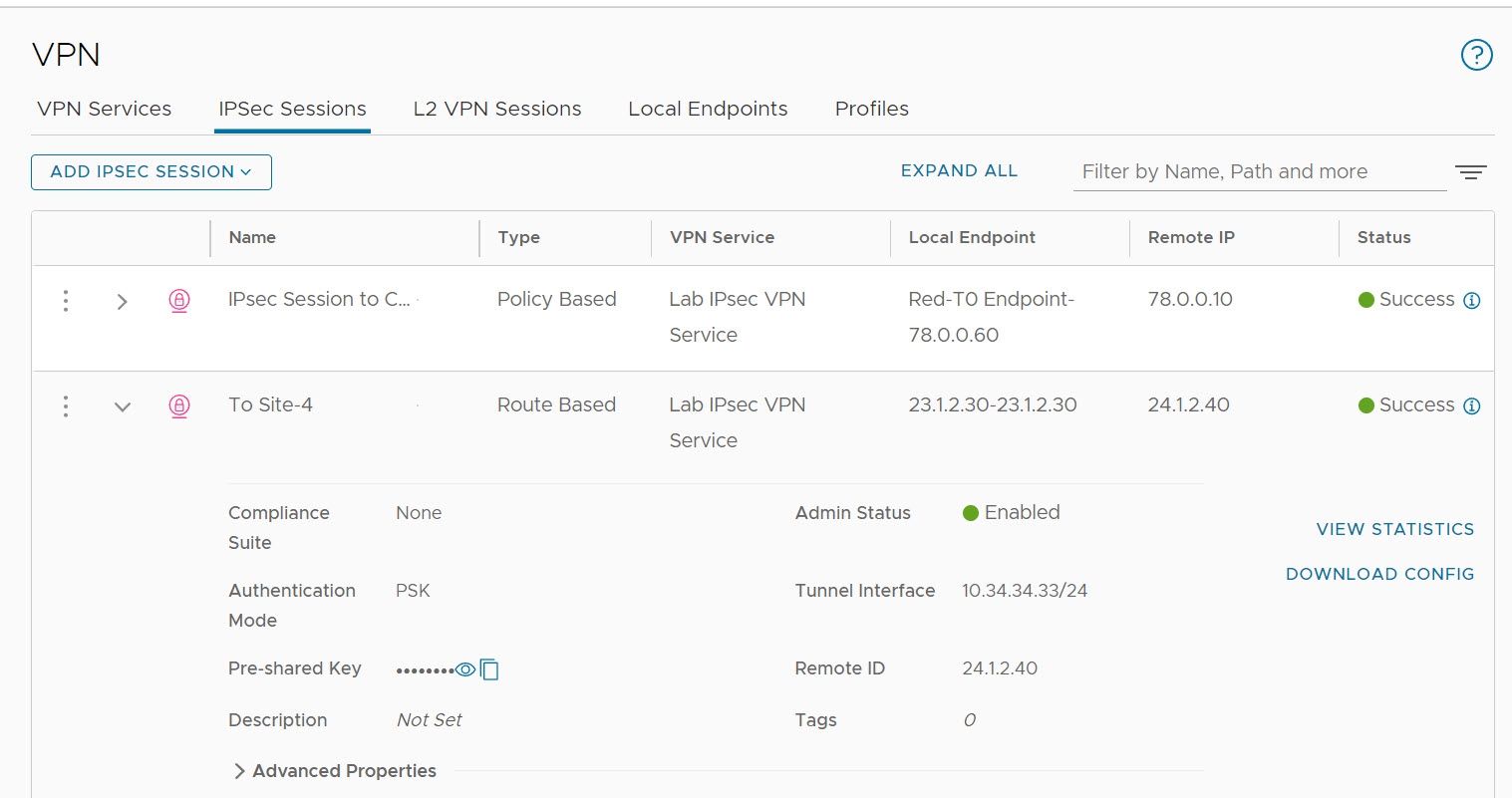The image size is (1512, 798).
Task: Open the Local Endpoints tab
Action: click(708, 109)
